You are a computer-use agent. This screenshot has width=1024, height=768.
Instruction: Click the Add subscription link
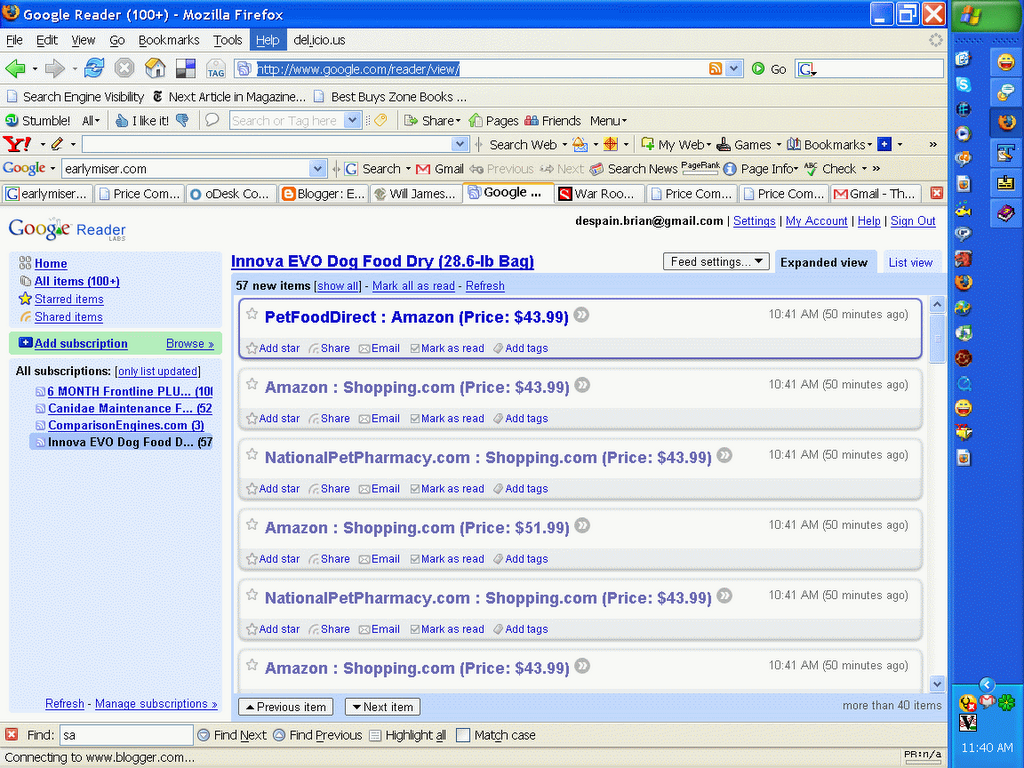[x=81, y=344]
